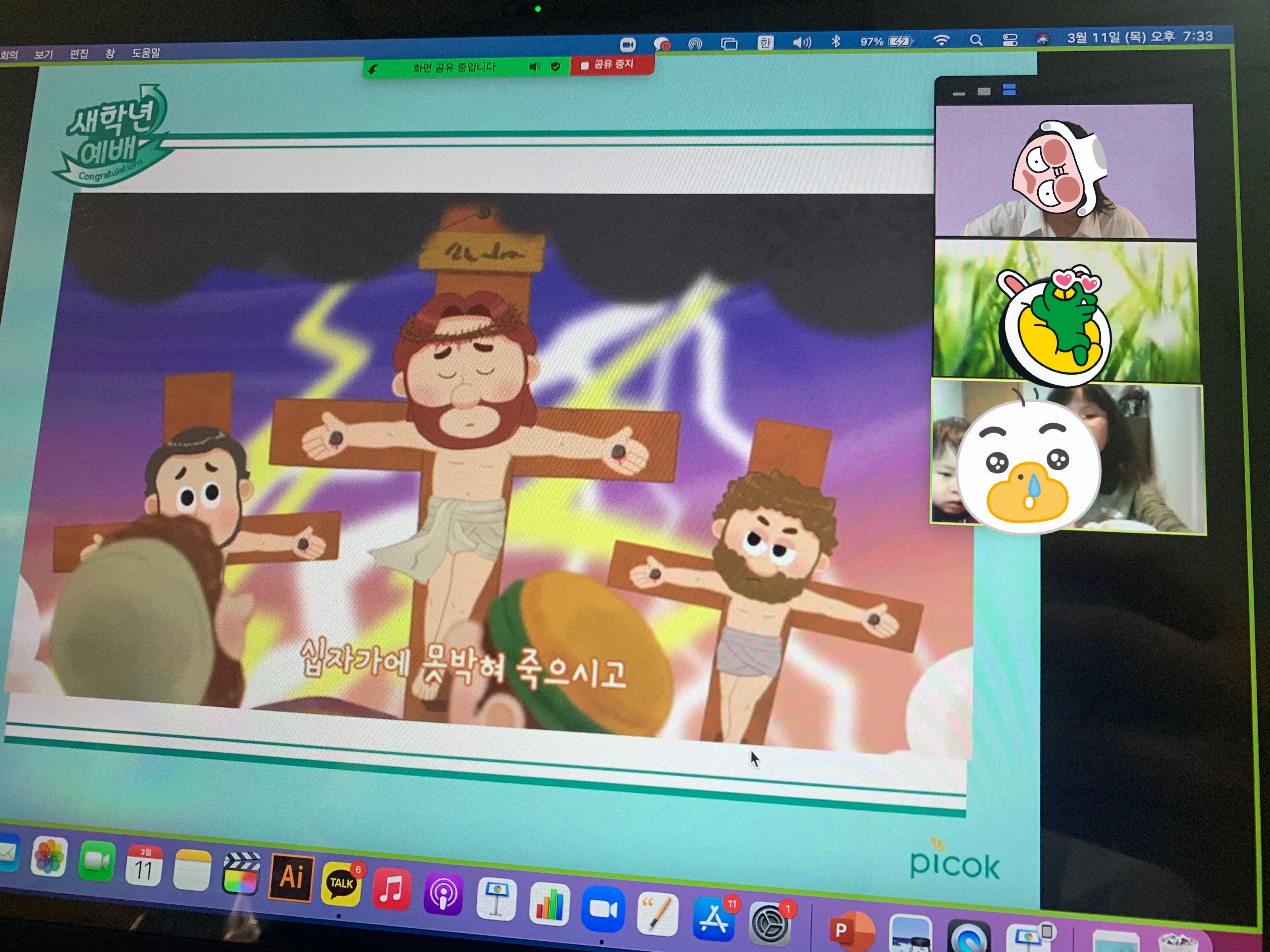Image resolution: width=1270 pixels, height=952 pixels.
Task: Launch Adobe Illustrator from the dock
Action: tap(291, 878)
